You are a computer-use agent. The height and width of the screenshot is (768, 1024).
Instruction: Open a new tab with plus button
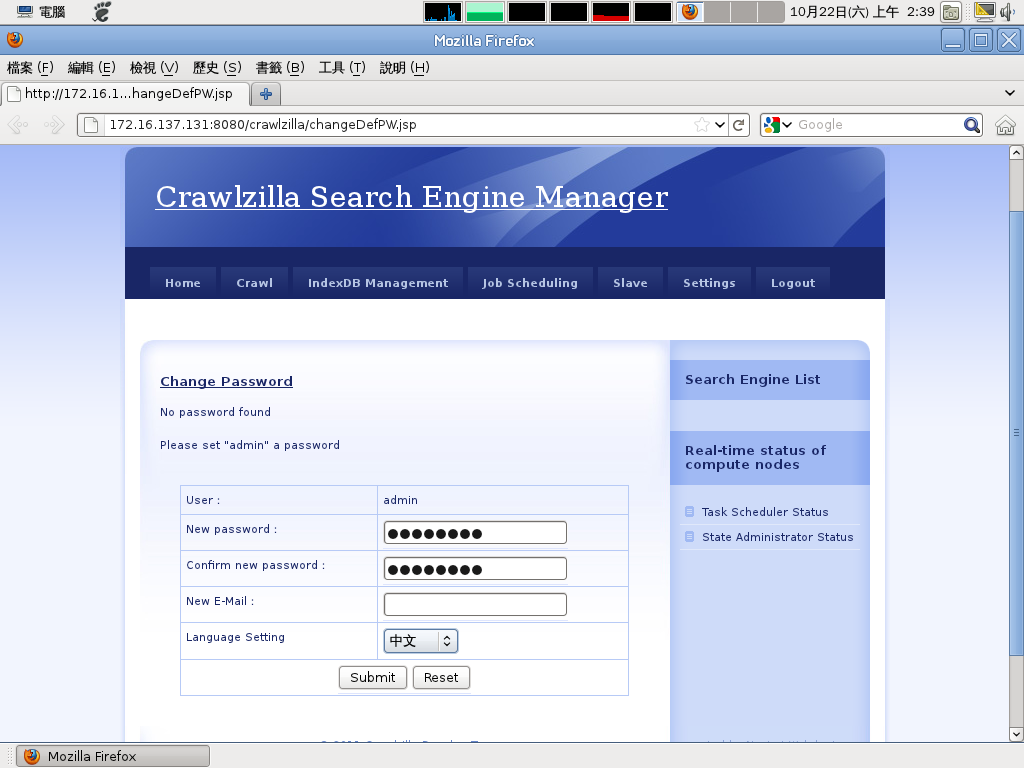pos(266,94)
